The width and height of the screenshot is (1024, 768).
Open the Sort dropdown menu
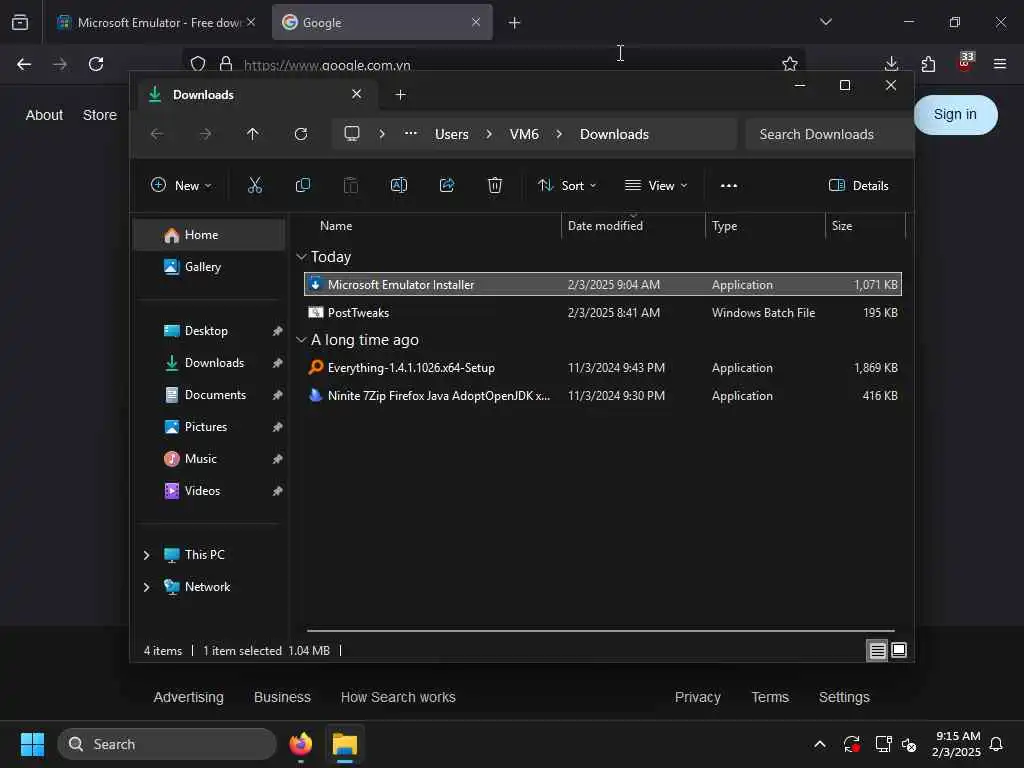pos(567,185)
